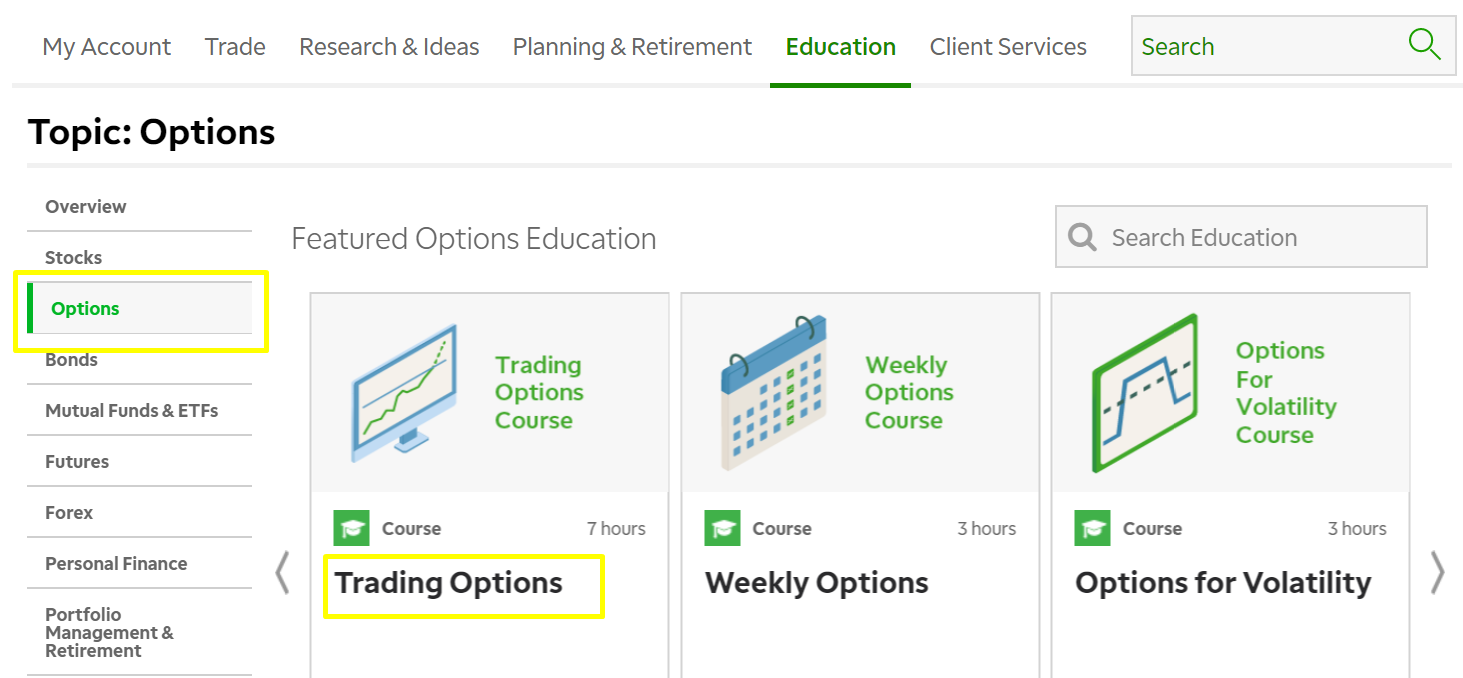Open Planning & Retirement menu
This screenshot has height=678, width=1463.
tap(632, 47)
